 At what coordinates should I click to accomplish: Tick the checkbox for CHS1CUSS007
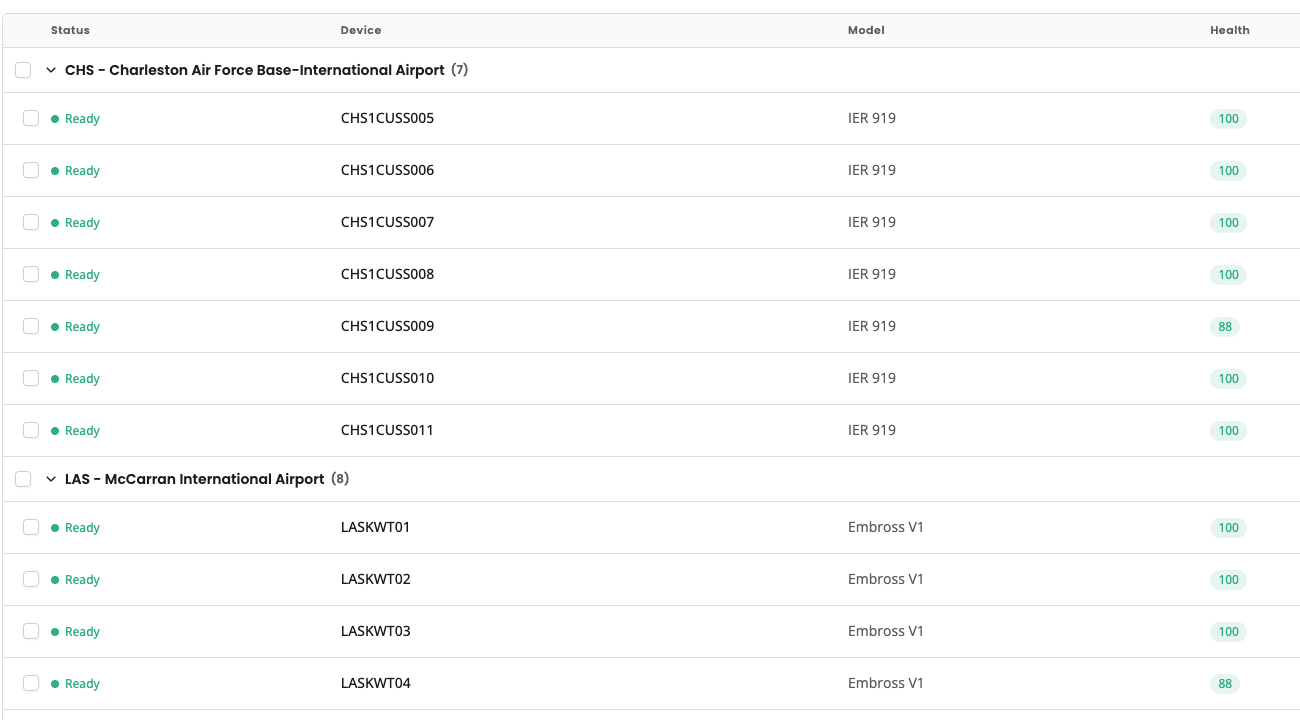coord(31,222)
